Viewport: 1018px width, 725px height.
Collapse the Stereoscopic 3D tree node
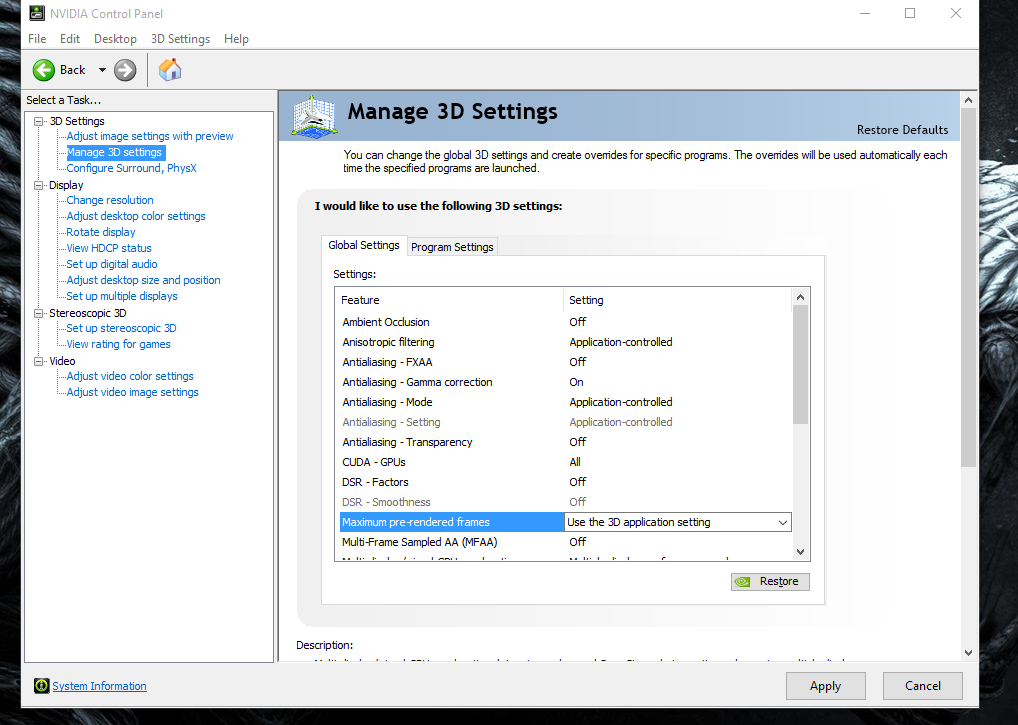click(39, 313)
